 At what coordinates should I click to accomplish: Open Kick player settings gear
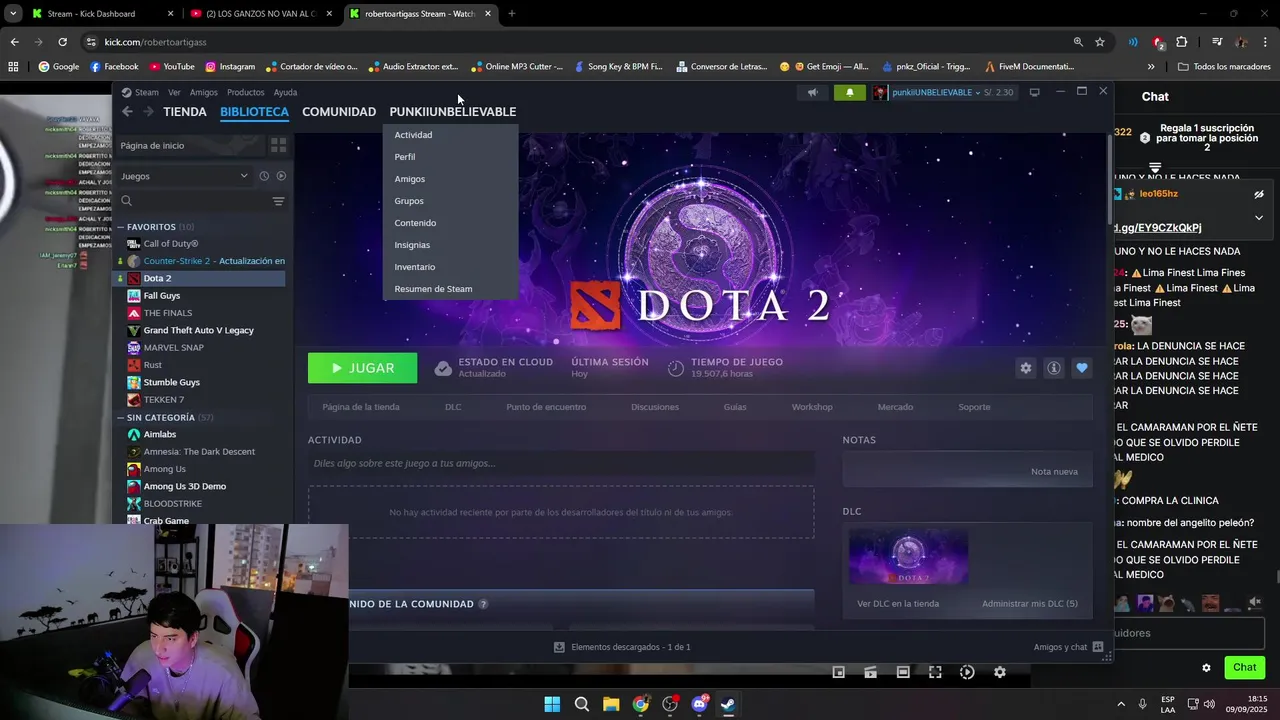click(x=999, y=672)
